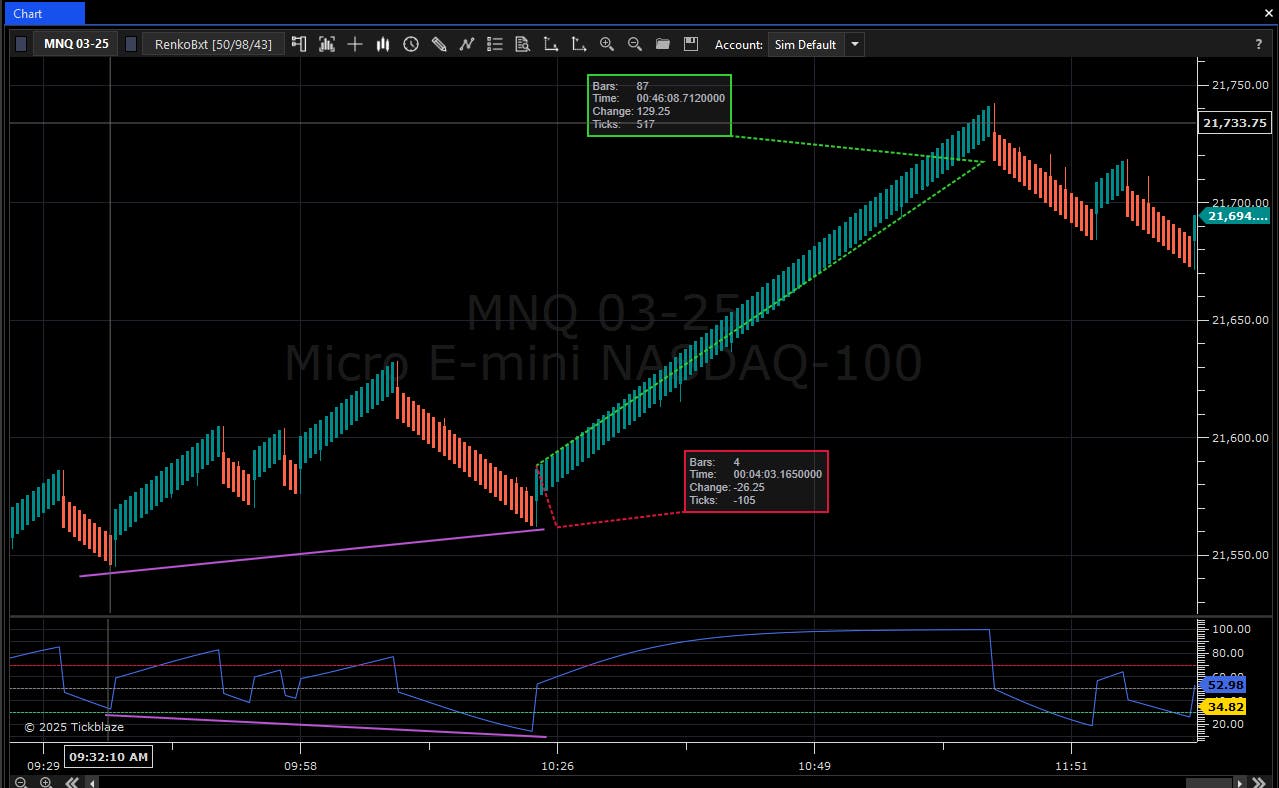The width and height of the screenshot is (1279, 788).
Task: Click the blue 52.98 indicator value label
Action: click(x=1224, y=685)
